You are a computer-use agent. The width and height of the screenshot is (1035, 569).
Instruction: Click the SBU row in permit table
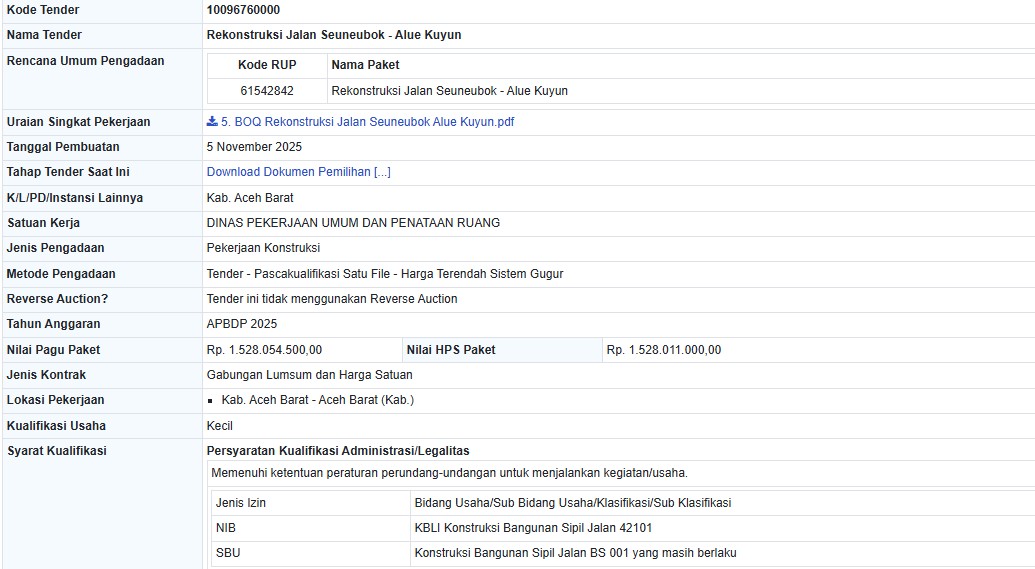[x=228, y=553]
